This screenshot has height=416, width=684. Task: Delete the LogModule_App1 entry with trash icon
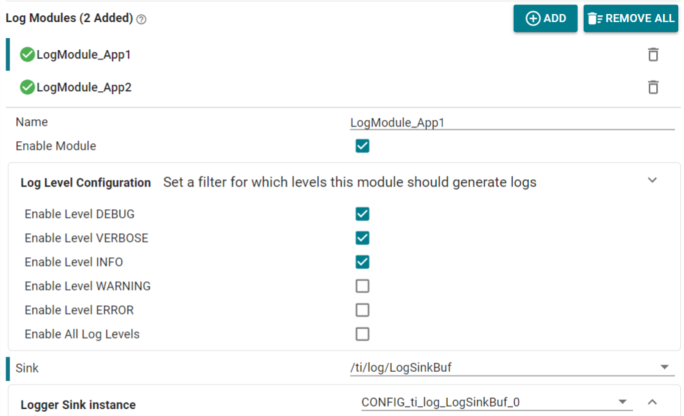click(653, 55)
